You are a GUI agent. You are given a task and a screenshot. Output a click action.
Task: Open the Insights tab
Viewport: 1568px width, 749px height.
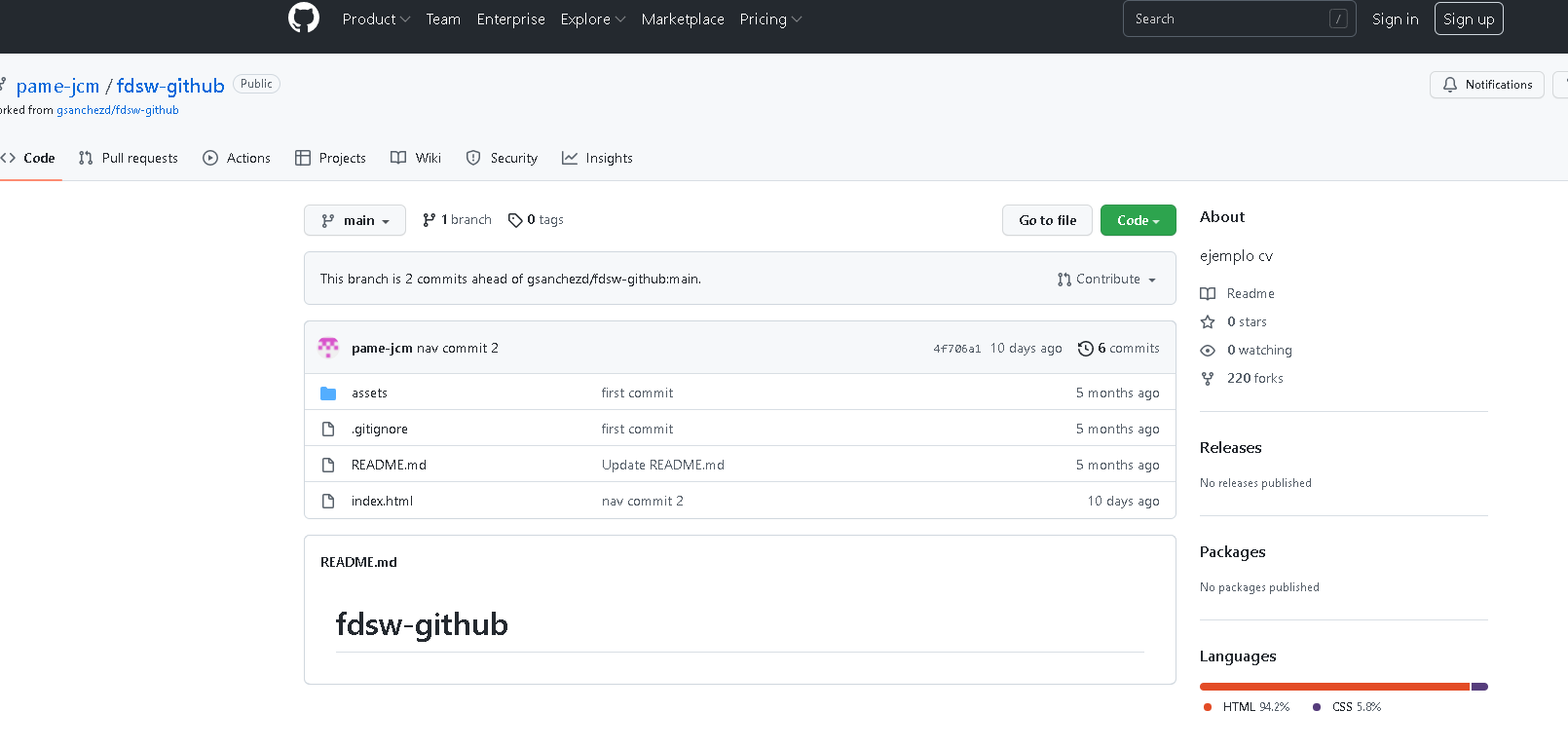point(597,158)
